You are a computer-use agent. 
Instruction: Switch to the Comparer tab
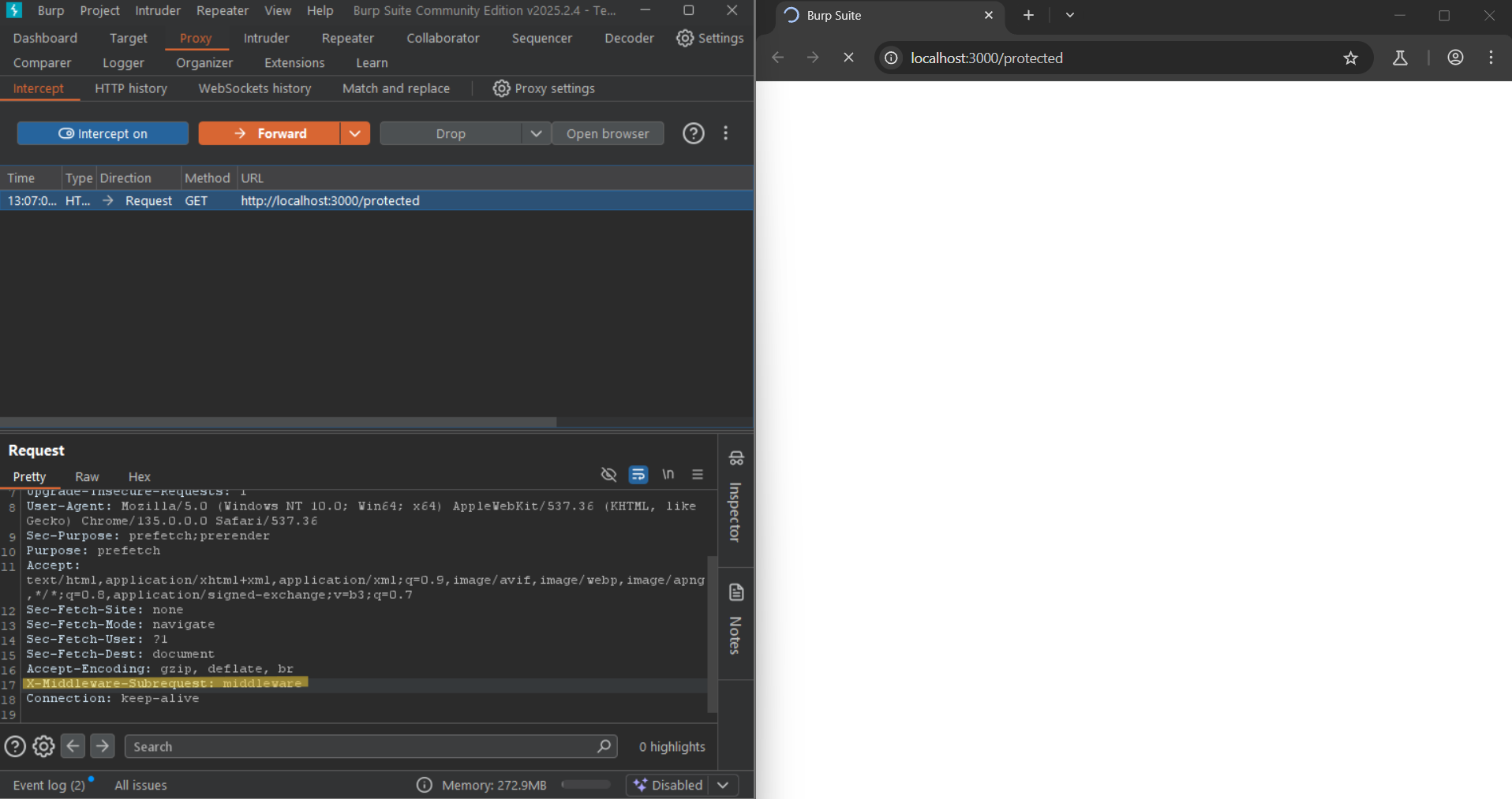click(42, 62)
